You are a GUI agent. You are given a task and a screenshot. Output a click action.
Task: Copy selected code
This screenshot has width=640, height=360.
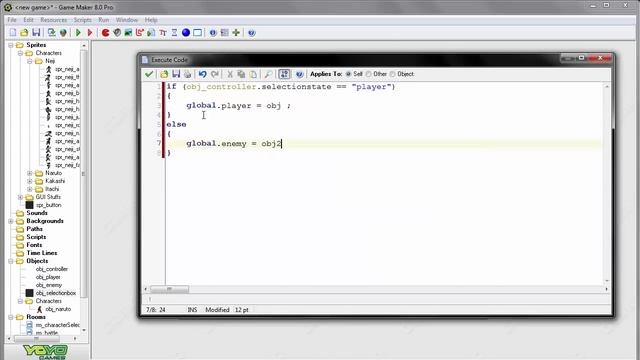(241, 74)
